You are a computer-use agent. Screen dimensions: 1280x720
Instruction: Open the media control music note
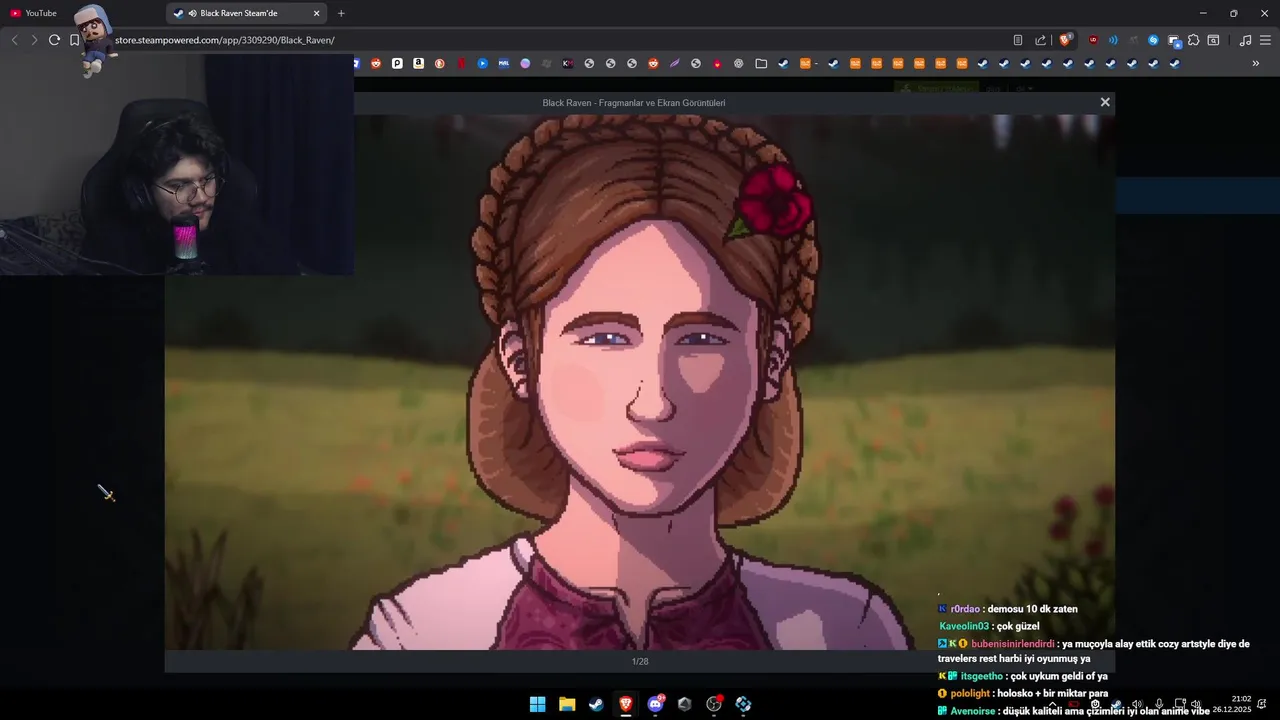coord(1245,40)
